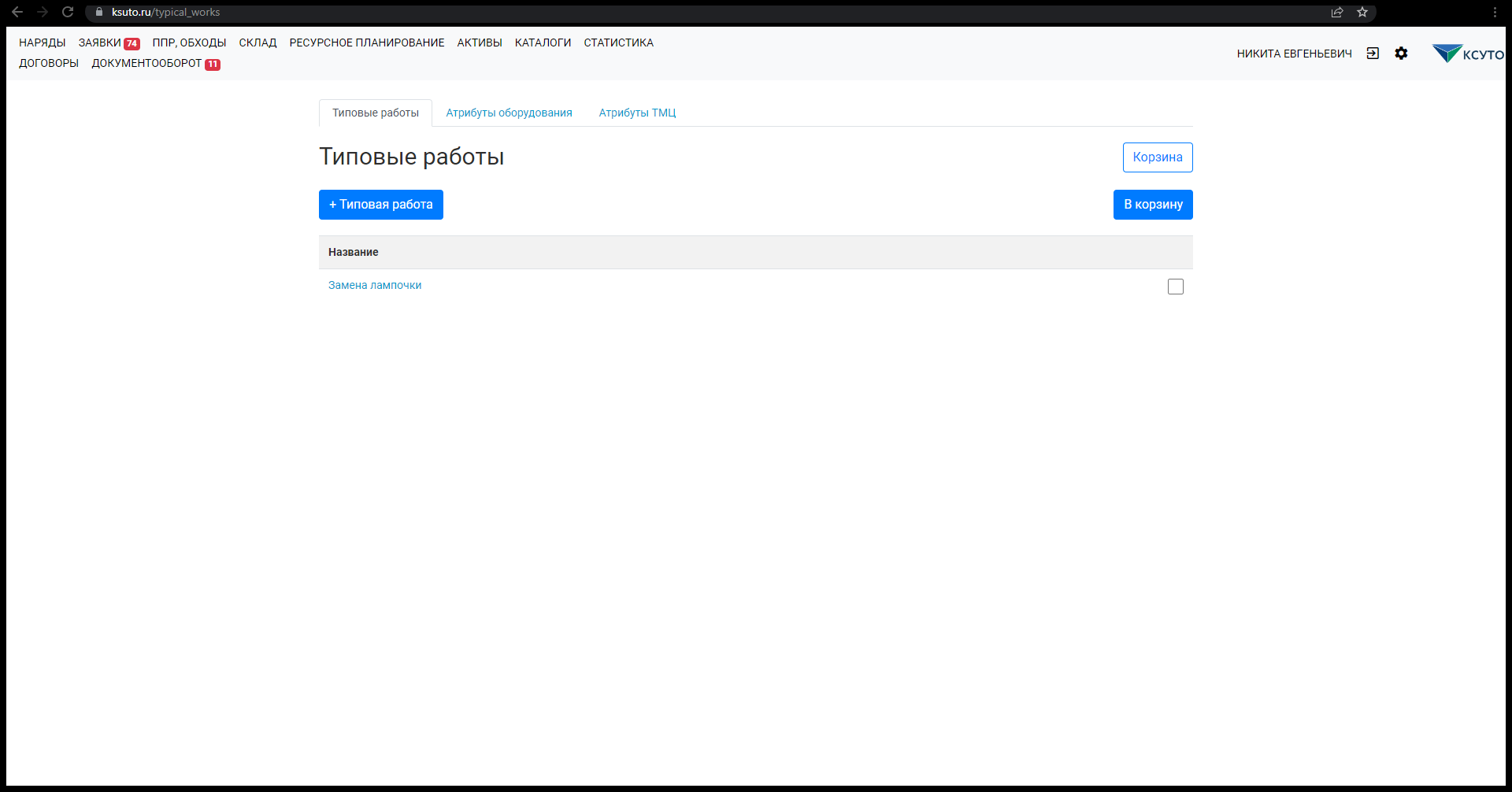
Task: Click the share icon in address bar
Action: pyautogui.click(x=1337, y=12)
